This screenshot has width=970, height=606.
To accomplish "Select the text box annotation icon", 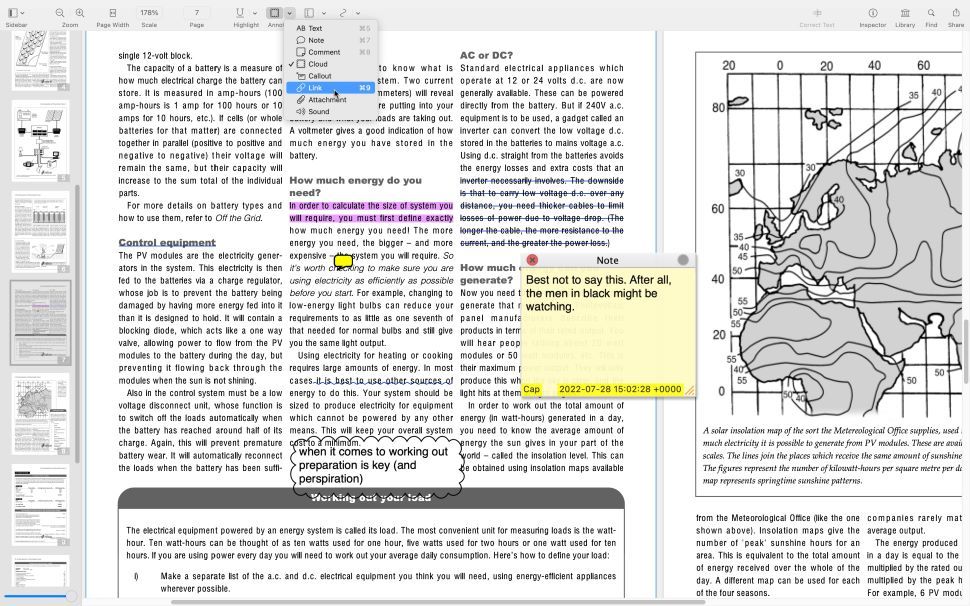I will pyautogui.click(x=308, y=10).
